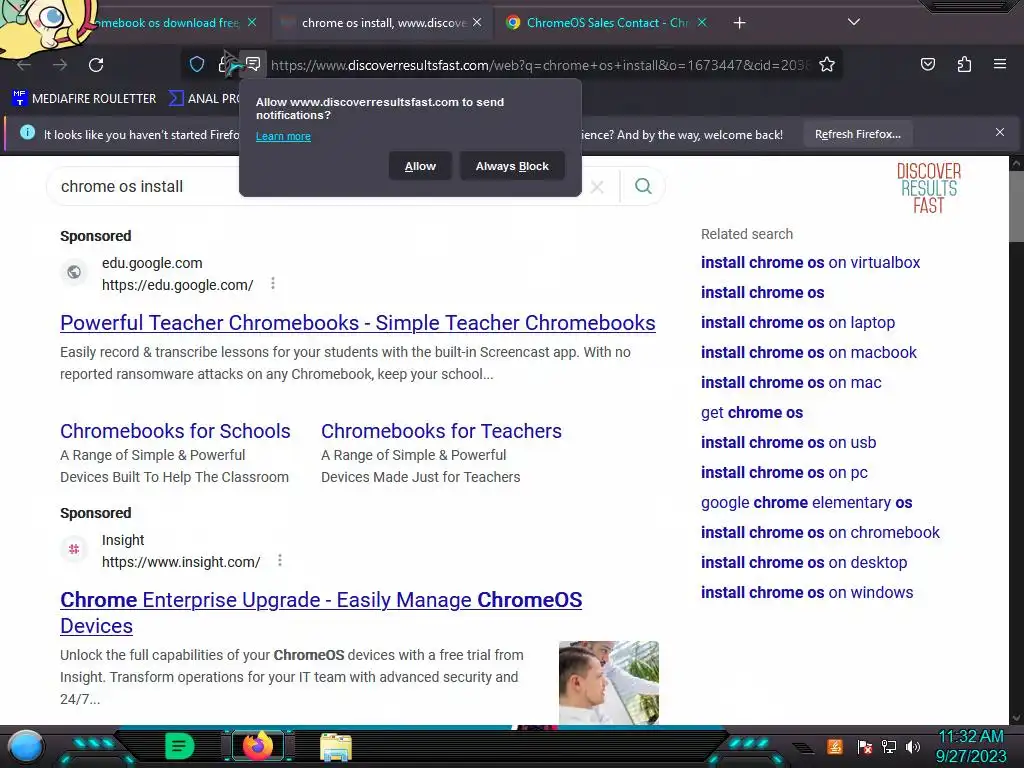Click the Discover Results Fast logo
1024x768 pixels.
[x=929, y=188]
